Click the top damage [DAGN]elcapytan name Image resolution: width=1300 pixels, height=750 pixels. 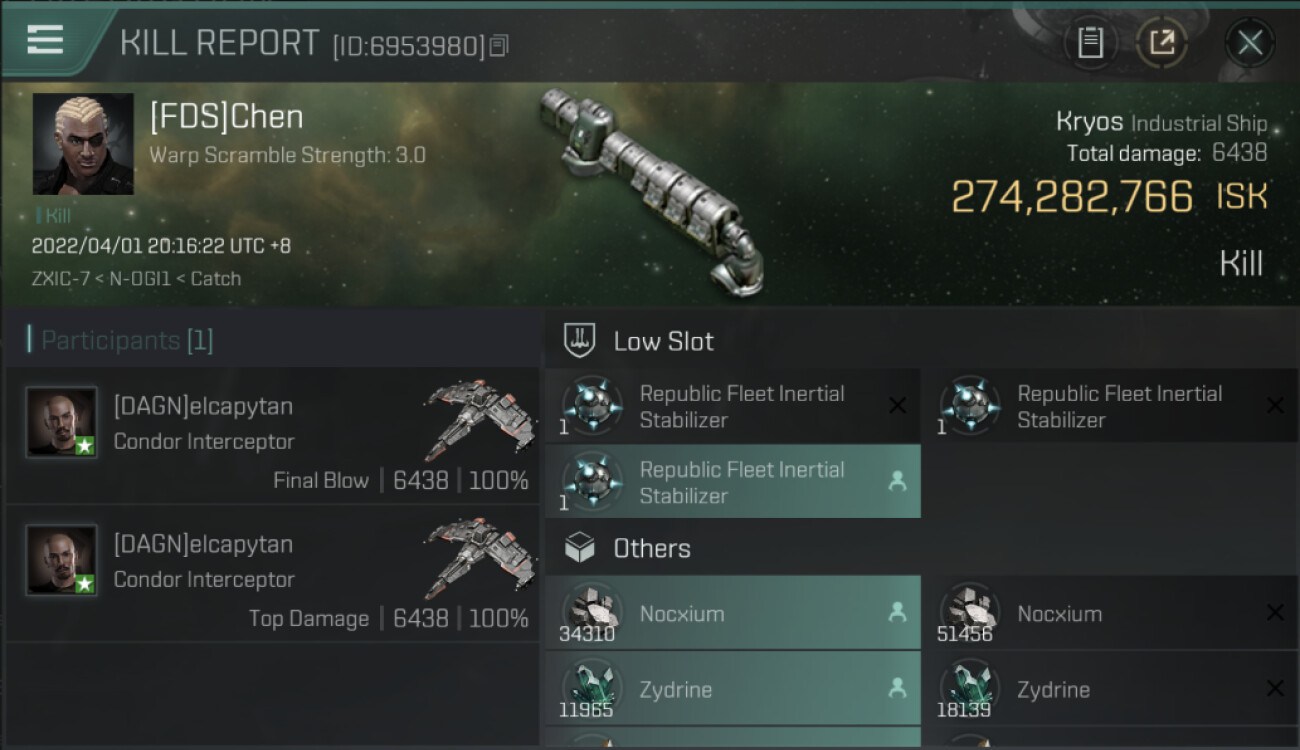203,545
